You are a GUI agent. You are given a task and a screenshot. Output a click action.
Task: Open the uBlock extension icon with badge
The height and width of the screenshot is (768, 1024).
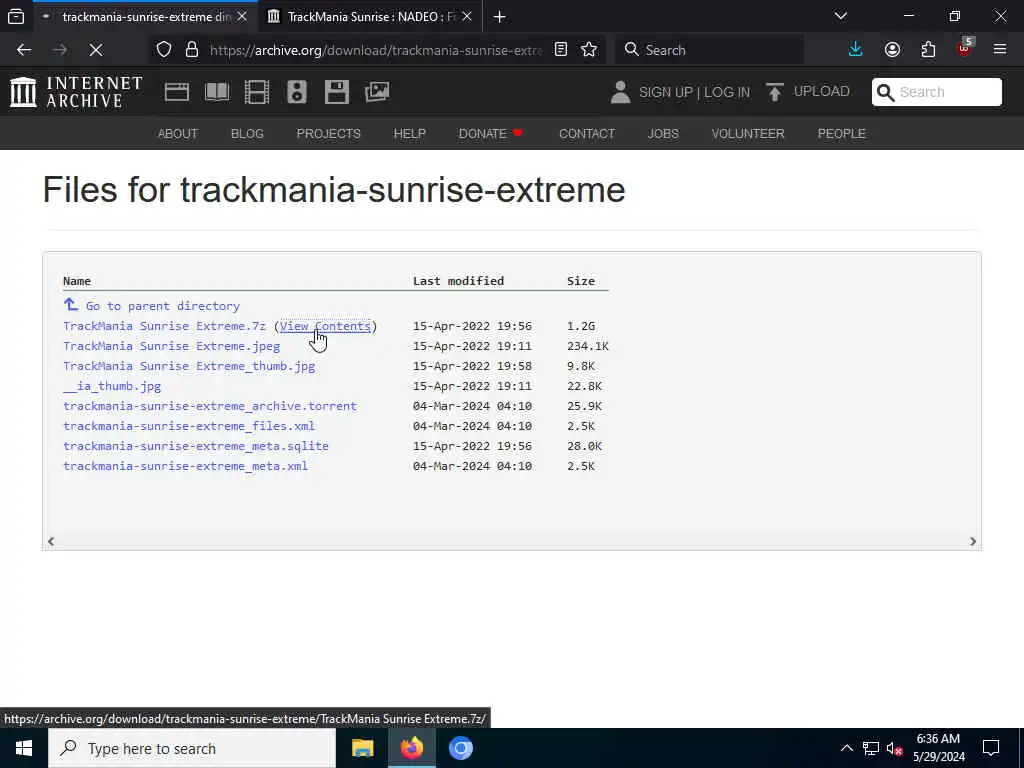965,48
